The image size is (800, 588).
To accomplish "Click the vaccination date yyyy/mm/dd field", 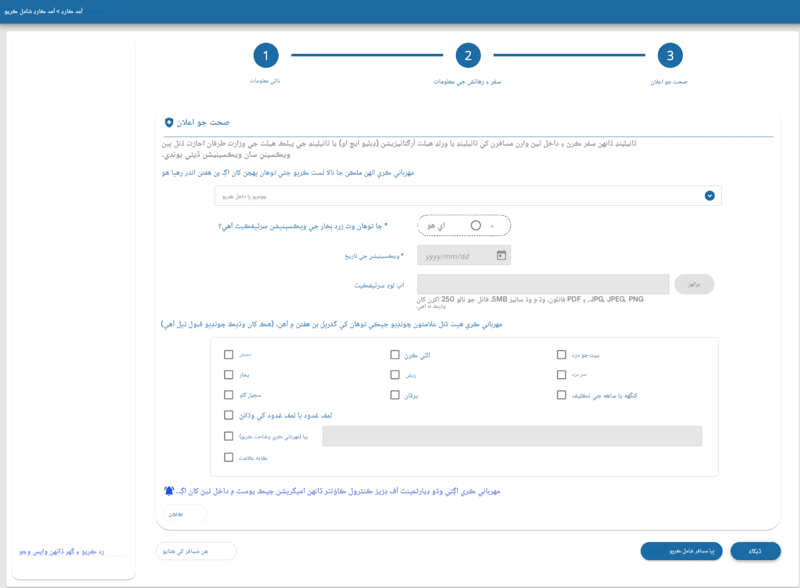I will coord(464,256).
